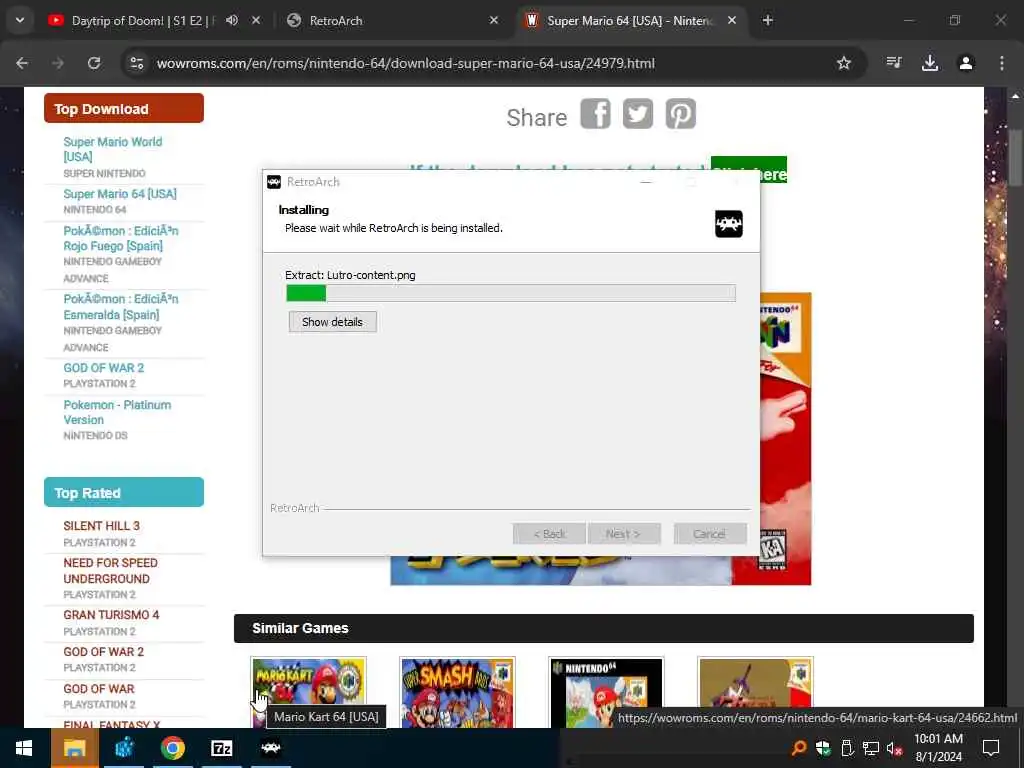Open GOD OF WAR Top Rated link
This screenshot has height=768, width=1024.
[99, 688]
